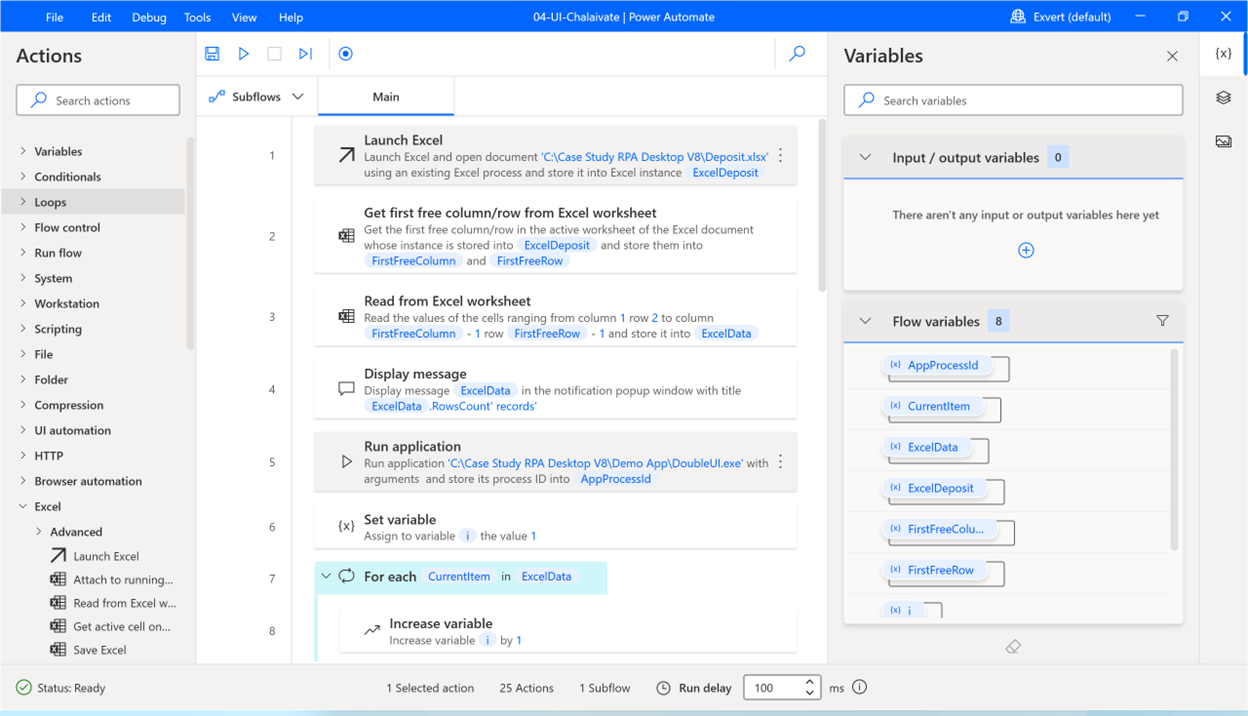Collapse the For each loop
This screenshot has height=716, width=1248.
325,577
